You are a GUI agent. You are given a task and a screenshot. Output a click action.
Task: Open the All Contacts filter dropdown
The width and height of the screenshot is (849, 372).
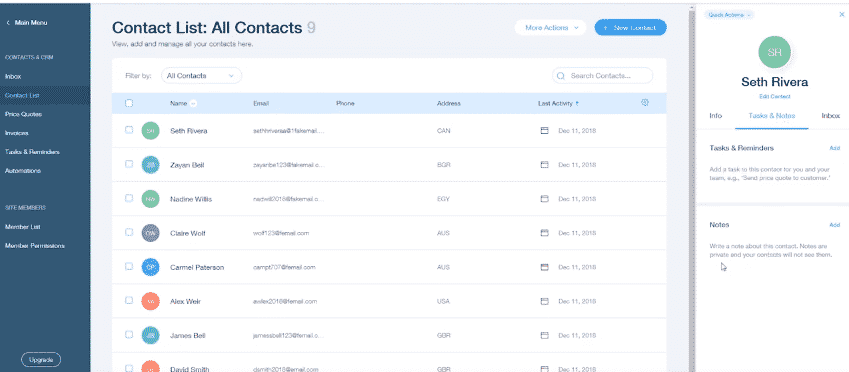pos(201,76)
